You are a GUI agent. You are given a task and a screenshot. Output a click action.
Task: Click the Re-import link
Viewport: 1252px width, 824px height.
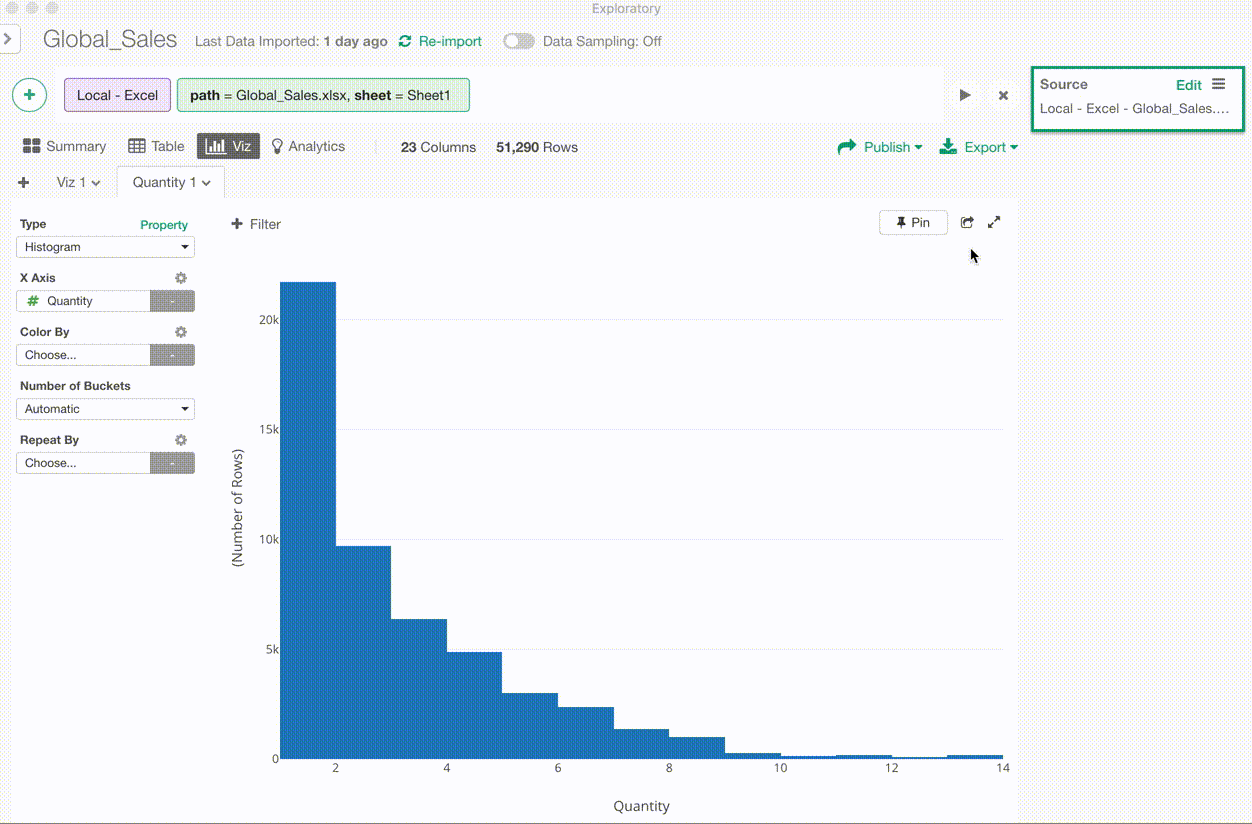[x=440, y=41]
